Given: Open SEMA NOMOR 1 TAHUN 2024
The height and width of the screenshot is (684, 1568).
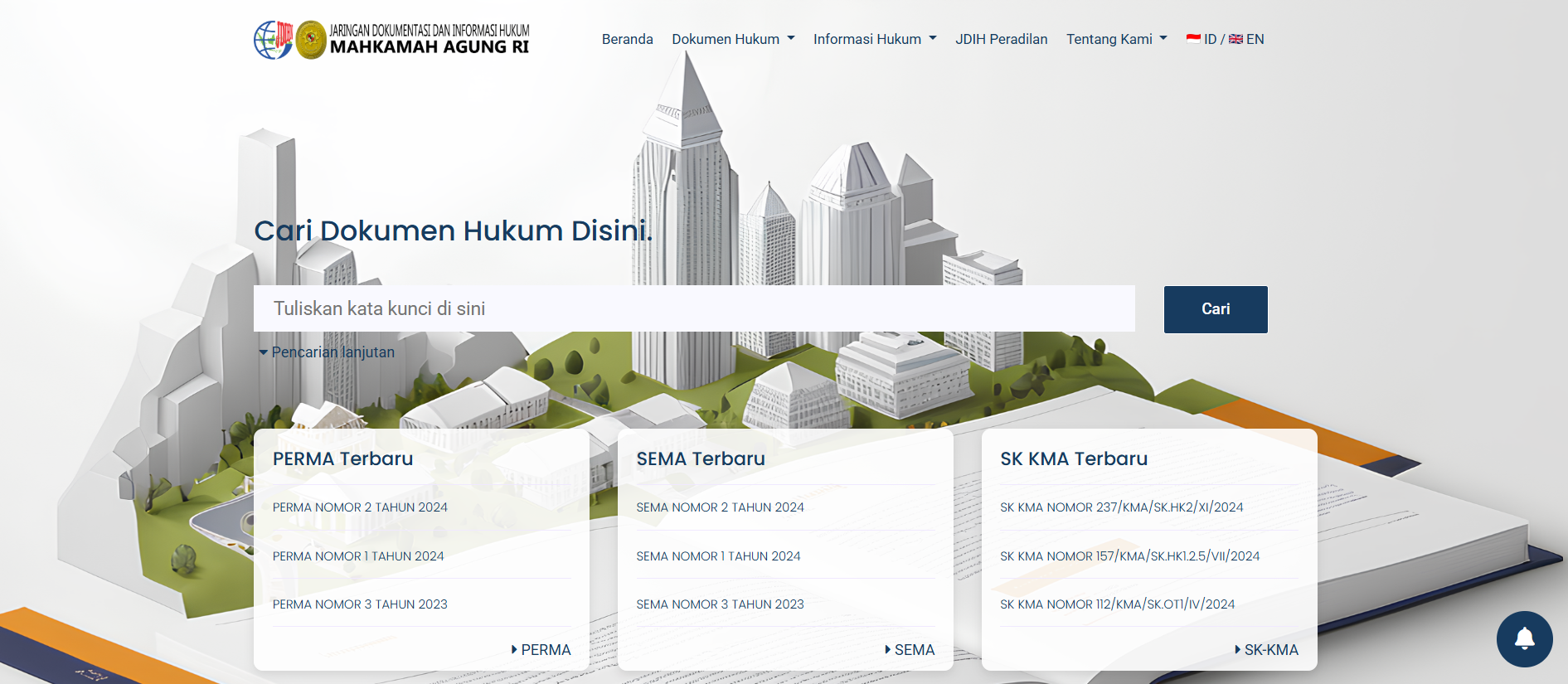Looking at the screenshot, I should (718, 556).
